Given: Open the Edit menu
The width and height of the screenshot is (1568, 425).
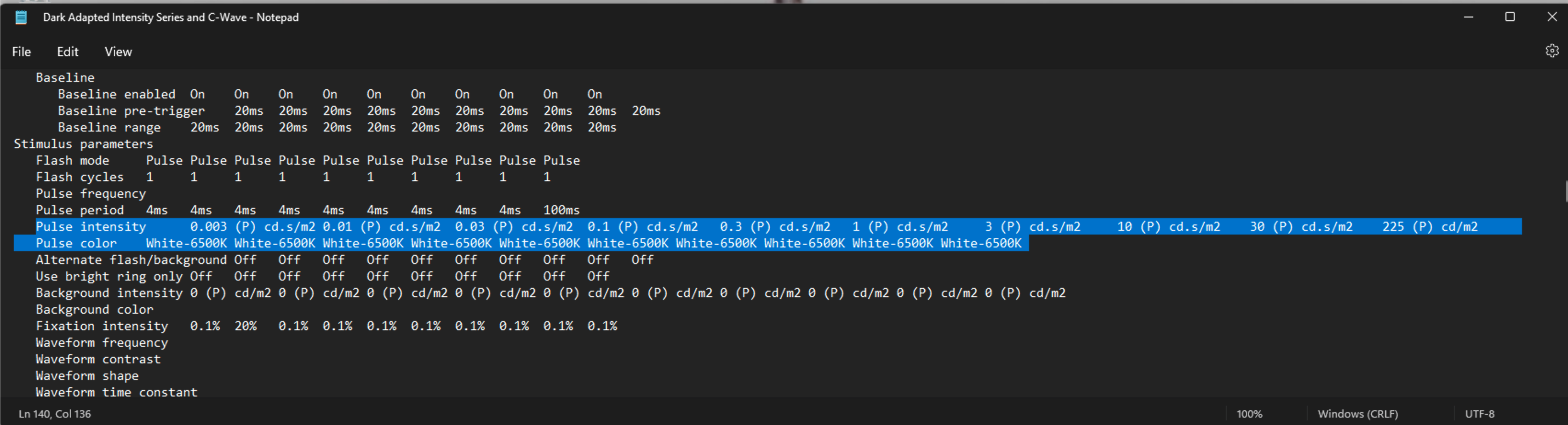Looking at the screenshot, I should [x=68, y=52].
